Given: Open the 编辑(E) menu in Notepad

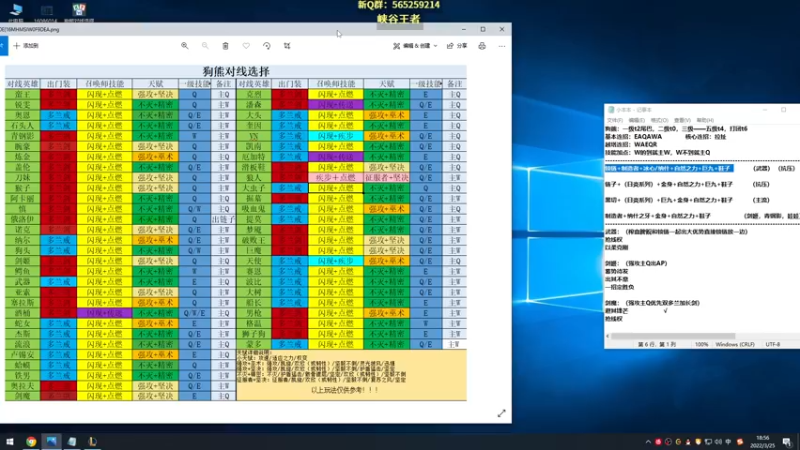Looking at the screenshot, I should point(637,120).
